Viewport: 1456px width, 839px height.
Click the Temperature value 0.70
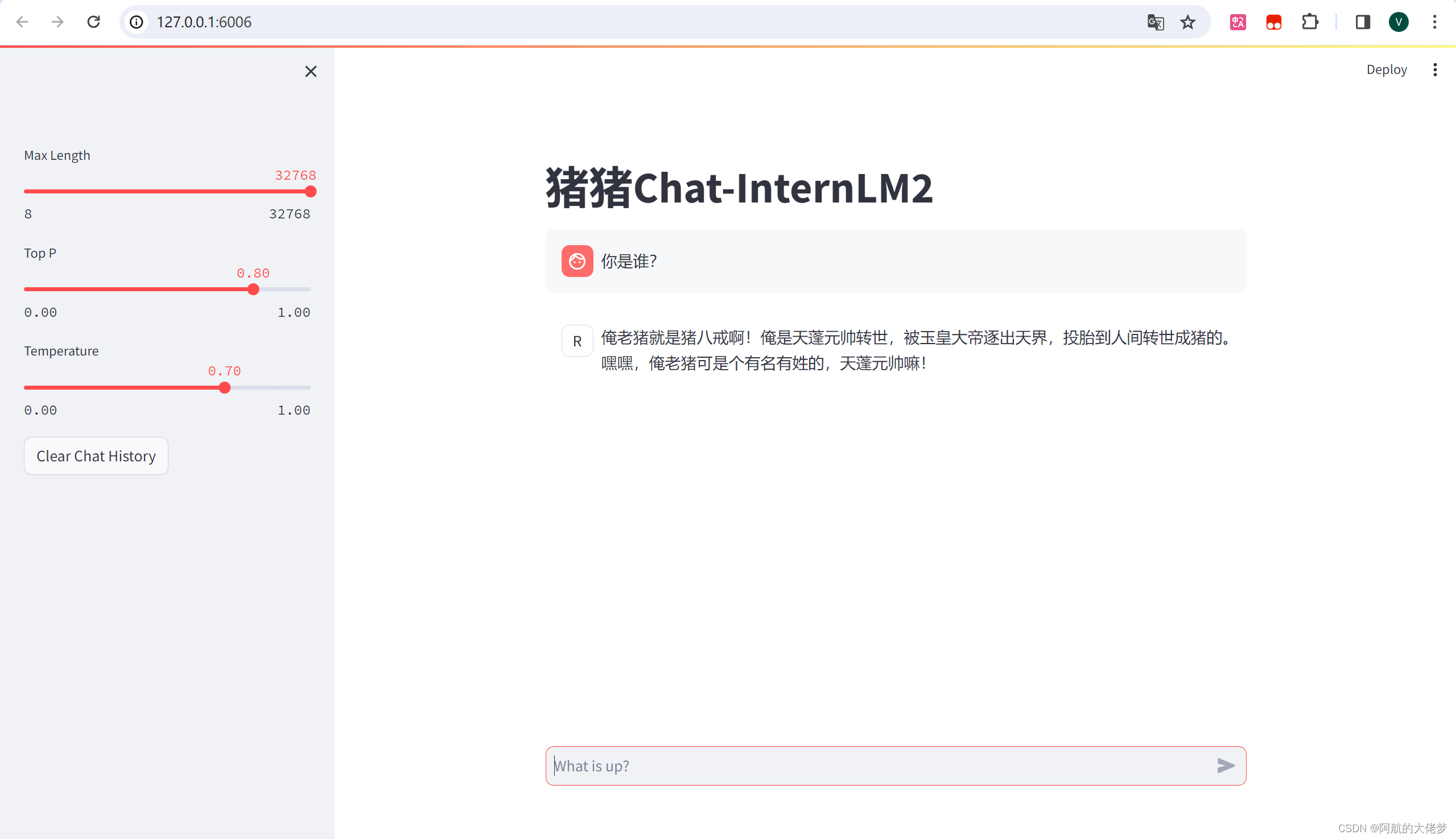tap(224, 371)
